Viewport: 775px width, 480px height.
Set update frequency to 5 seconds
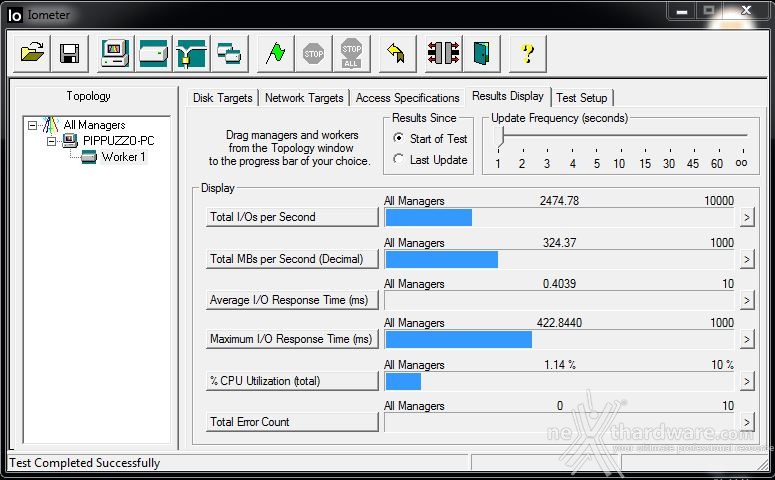597,164
